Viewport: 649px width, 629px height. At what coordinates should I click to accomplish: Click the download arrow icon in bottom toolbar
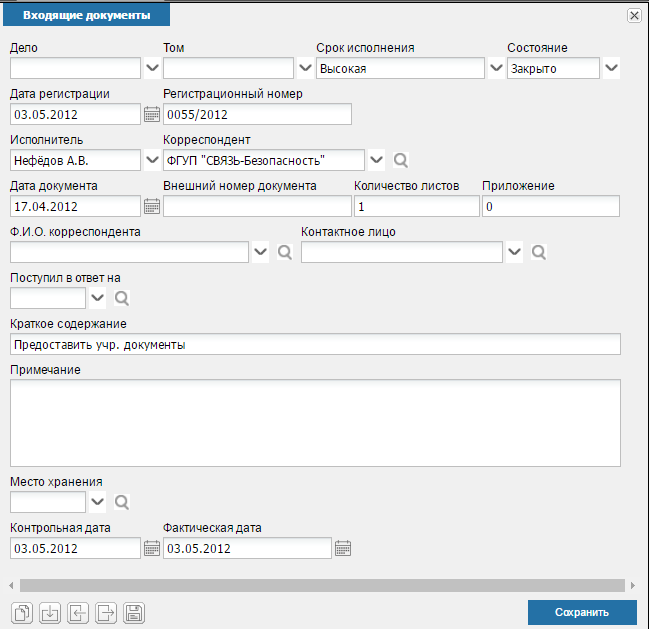click(x=50, y=612)
